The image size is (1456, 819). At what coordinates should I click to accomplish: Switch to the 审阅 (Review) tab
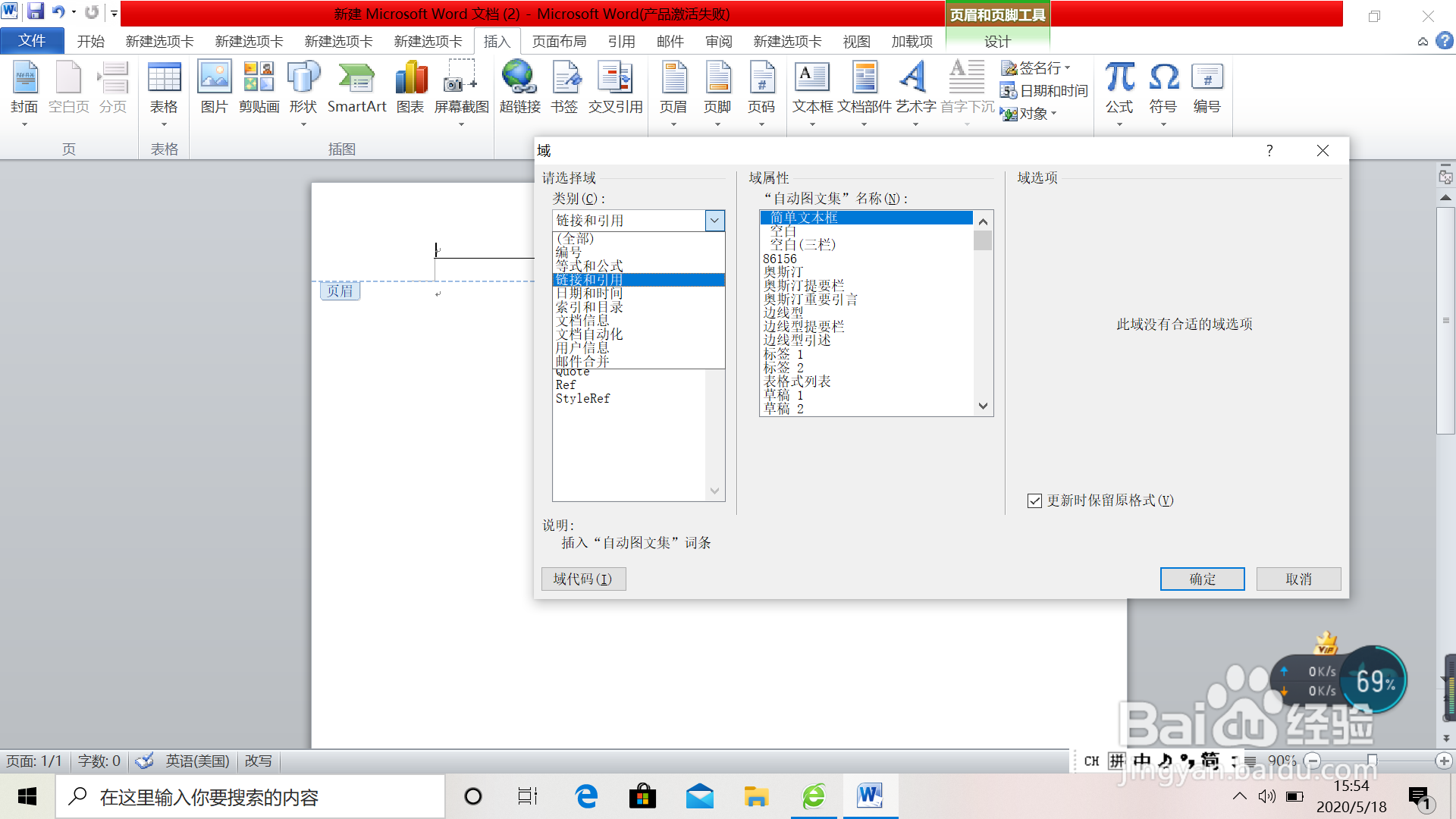point(719,41)
